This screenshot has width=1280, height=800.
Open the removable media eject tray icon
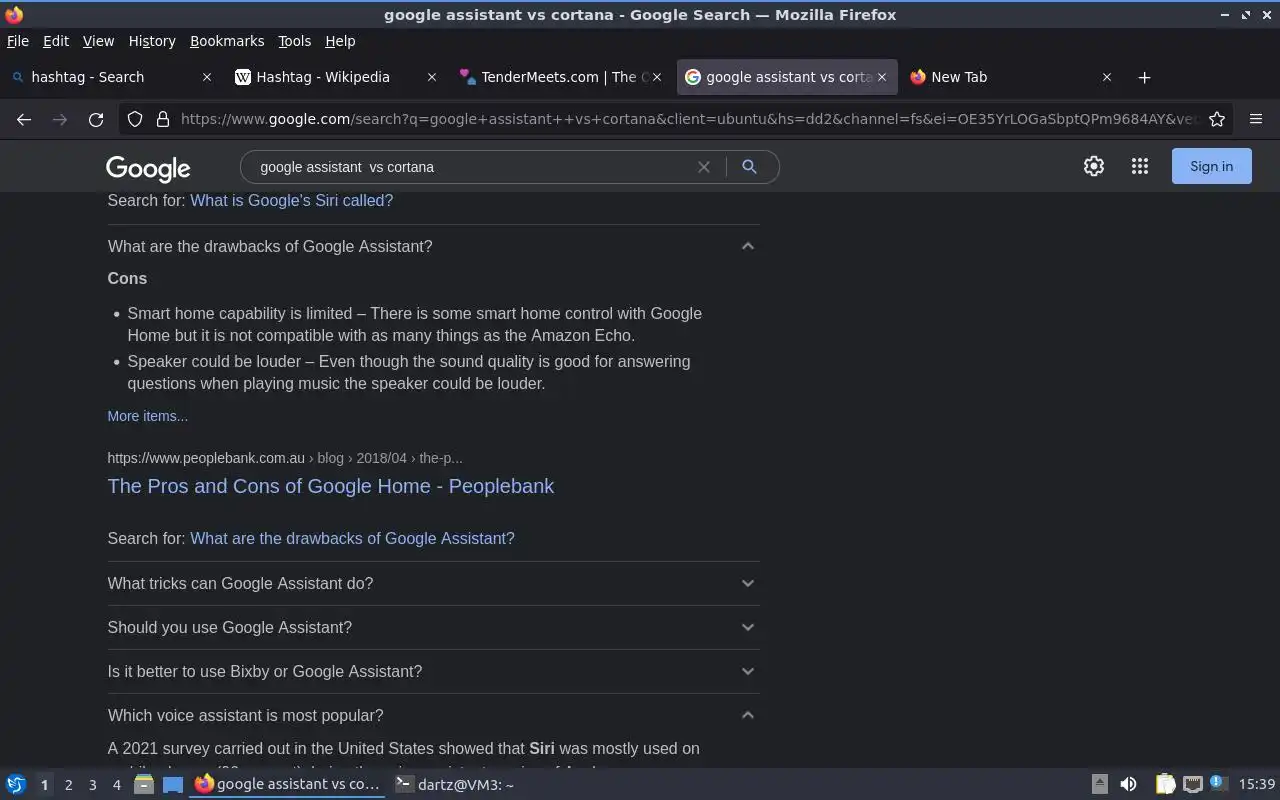1099,785
